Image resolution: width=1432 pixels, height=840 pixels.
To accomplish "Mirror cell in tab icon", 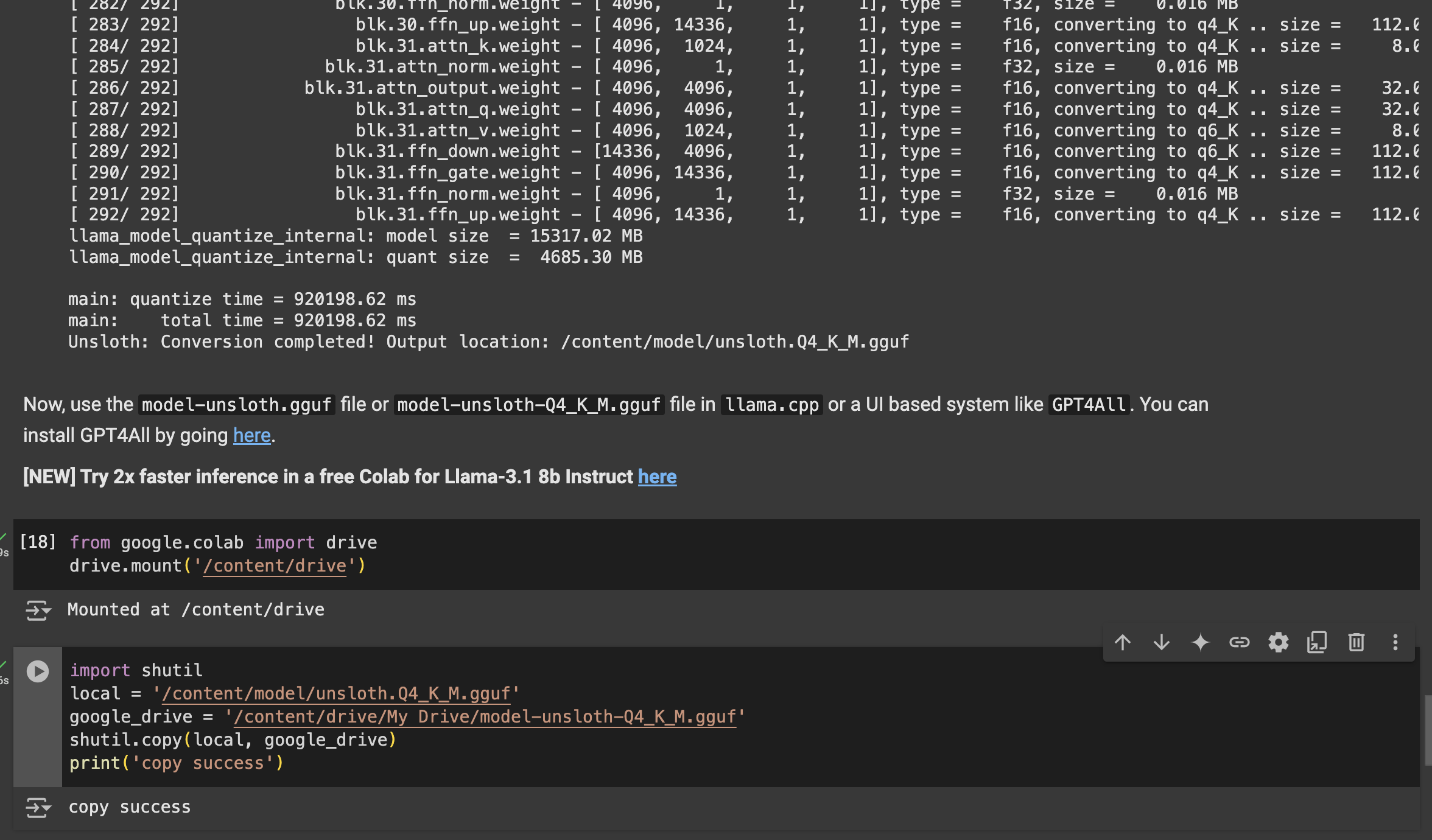I will pos(1317,642).
